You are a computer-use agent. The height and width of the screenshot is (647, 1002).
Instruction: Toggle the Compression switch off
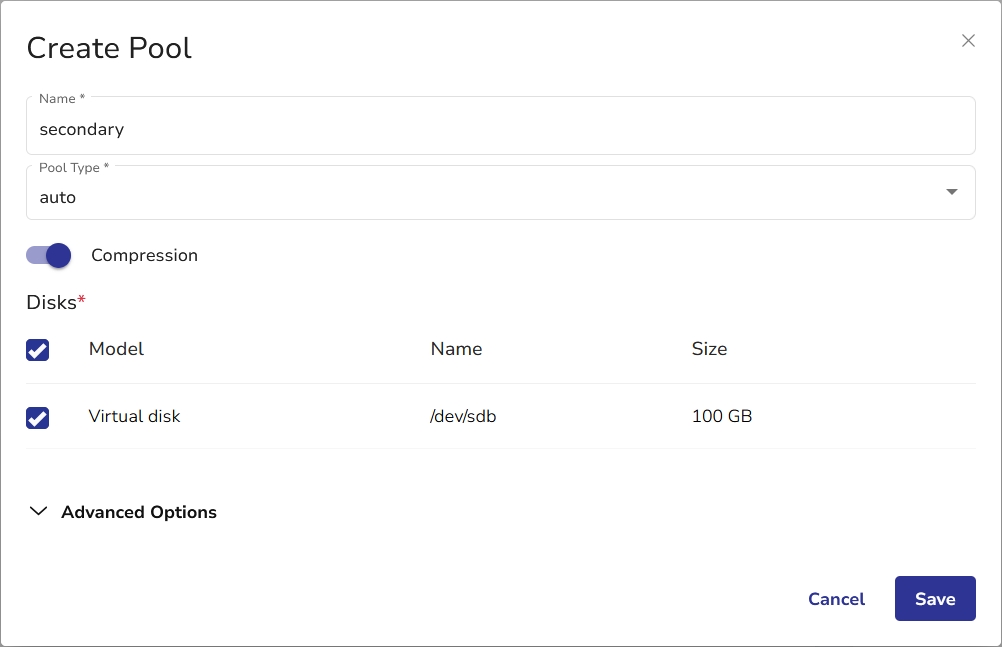coord(49,256)
